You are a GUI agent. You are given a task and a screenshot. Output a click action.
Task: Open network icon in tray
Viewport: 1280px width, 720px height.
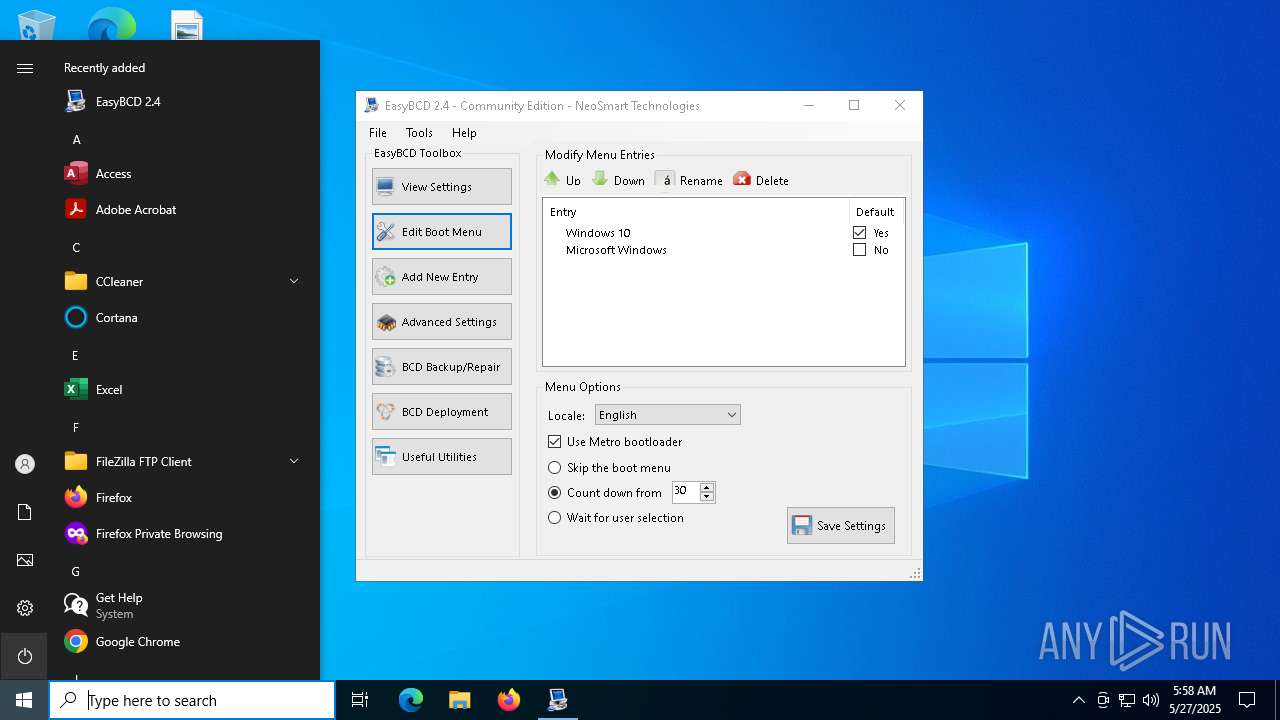tap(1127, 700)
